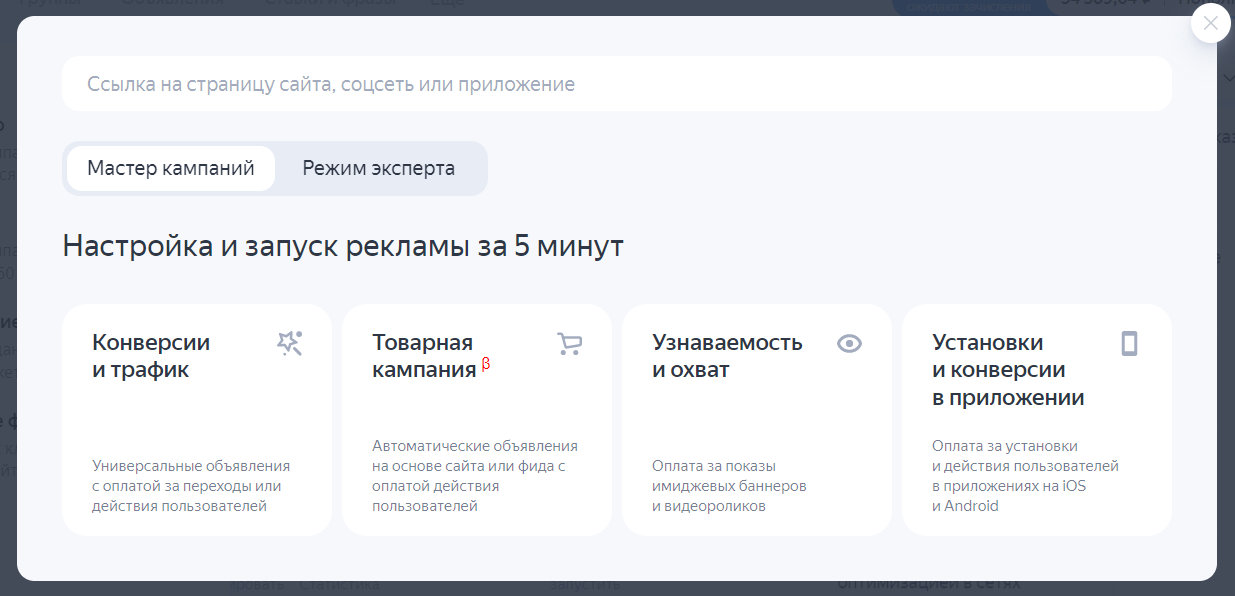This screenshot has width=1235, height=596.
Task: Click the red beta badge beside Товарная кампания
Action: coord(486,365)
